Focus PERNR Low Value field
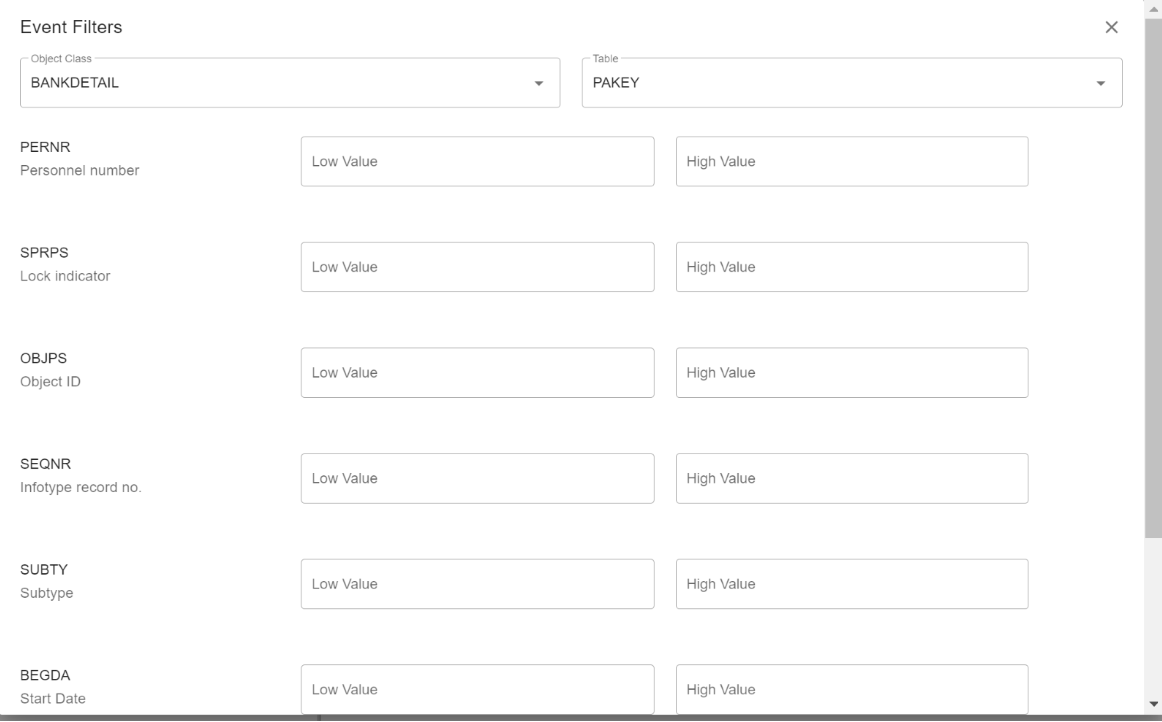Image resolution: width=1162 pixels, height=722 pixels. pos(477,162)
